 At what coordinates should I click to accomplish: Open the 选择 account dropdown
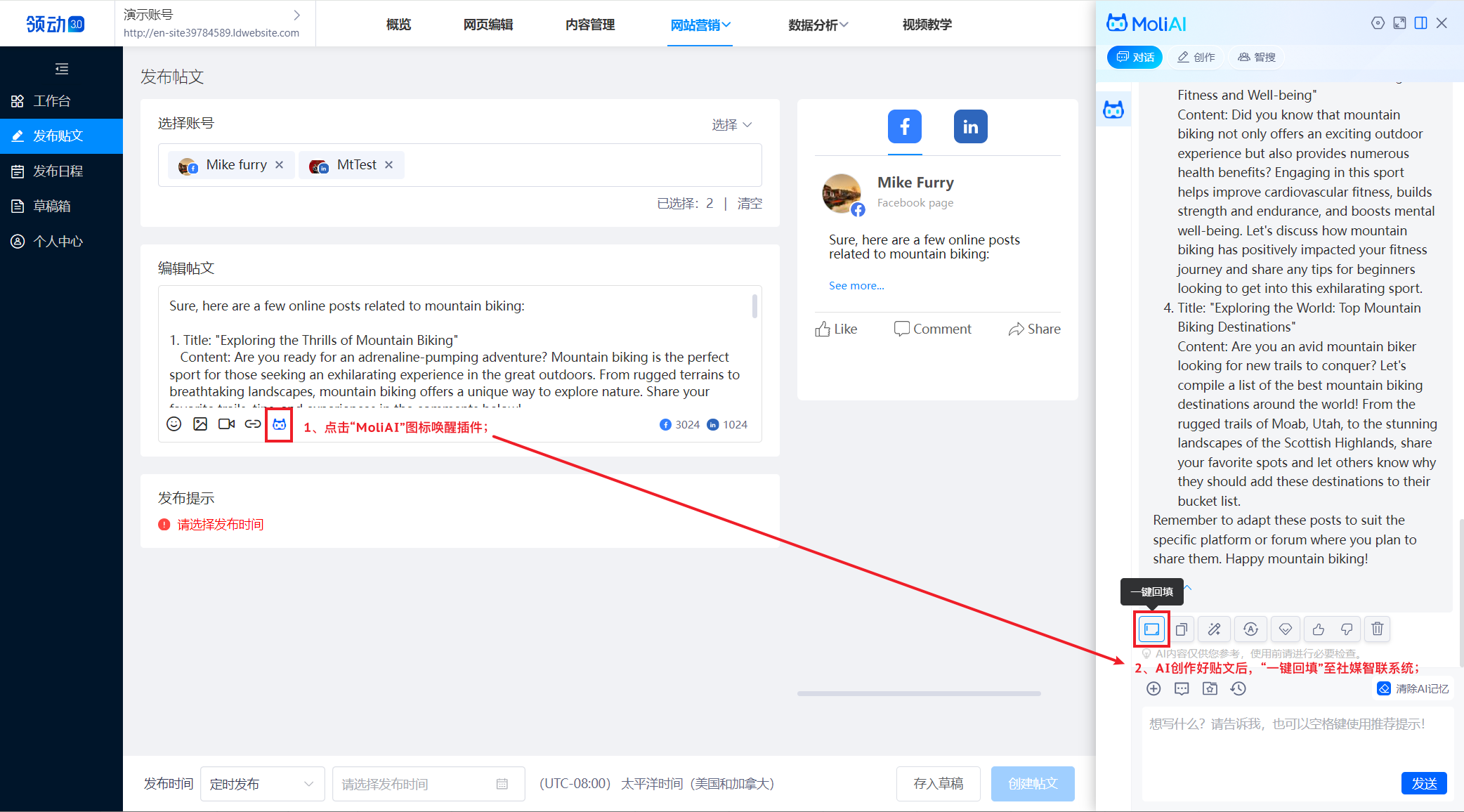731,125
